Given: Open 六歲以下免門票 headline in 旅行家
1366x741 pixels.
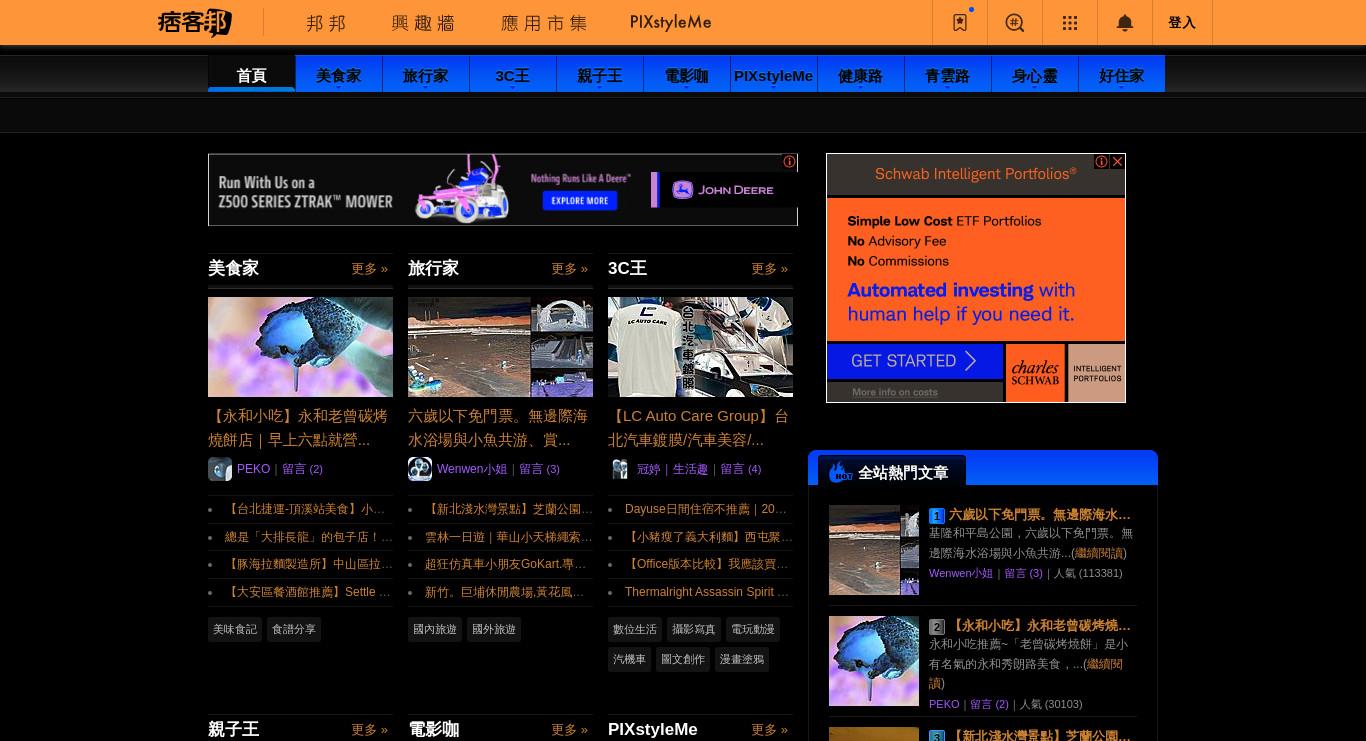Looking at the screenshot, I should tap(498, 428).
